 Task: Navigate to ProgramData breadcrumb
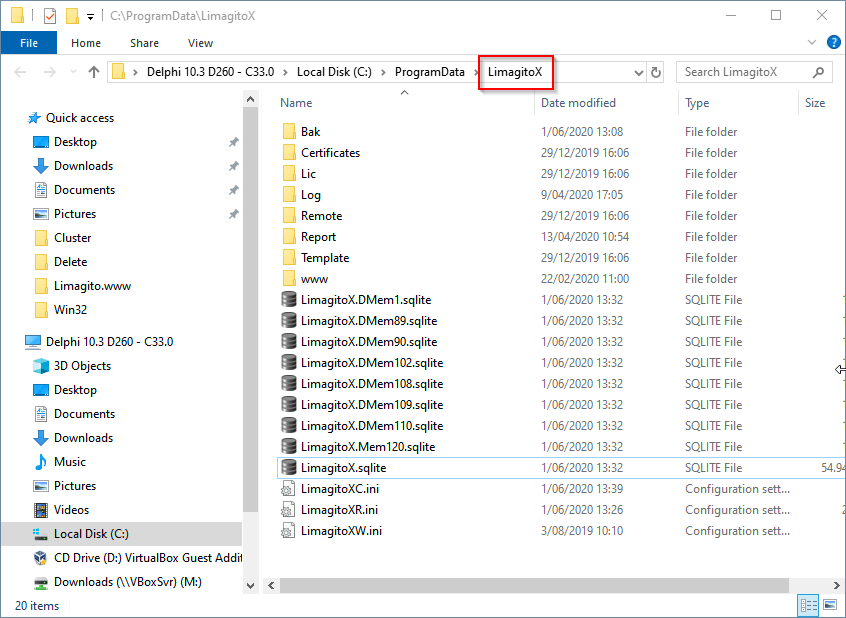[429, 72]
